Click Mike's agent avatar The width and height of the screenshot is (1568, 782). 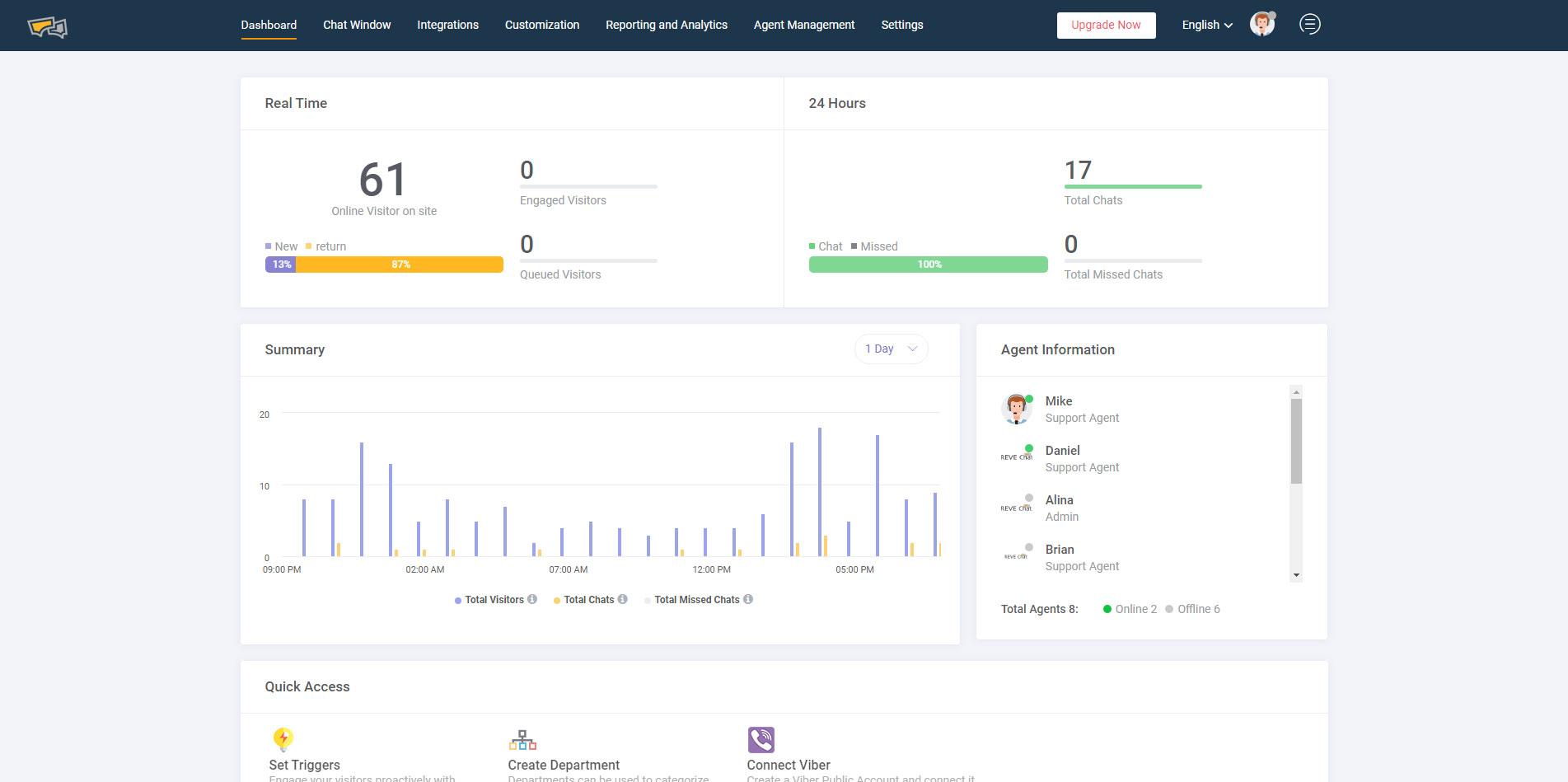[x=1017, y=409]
